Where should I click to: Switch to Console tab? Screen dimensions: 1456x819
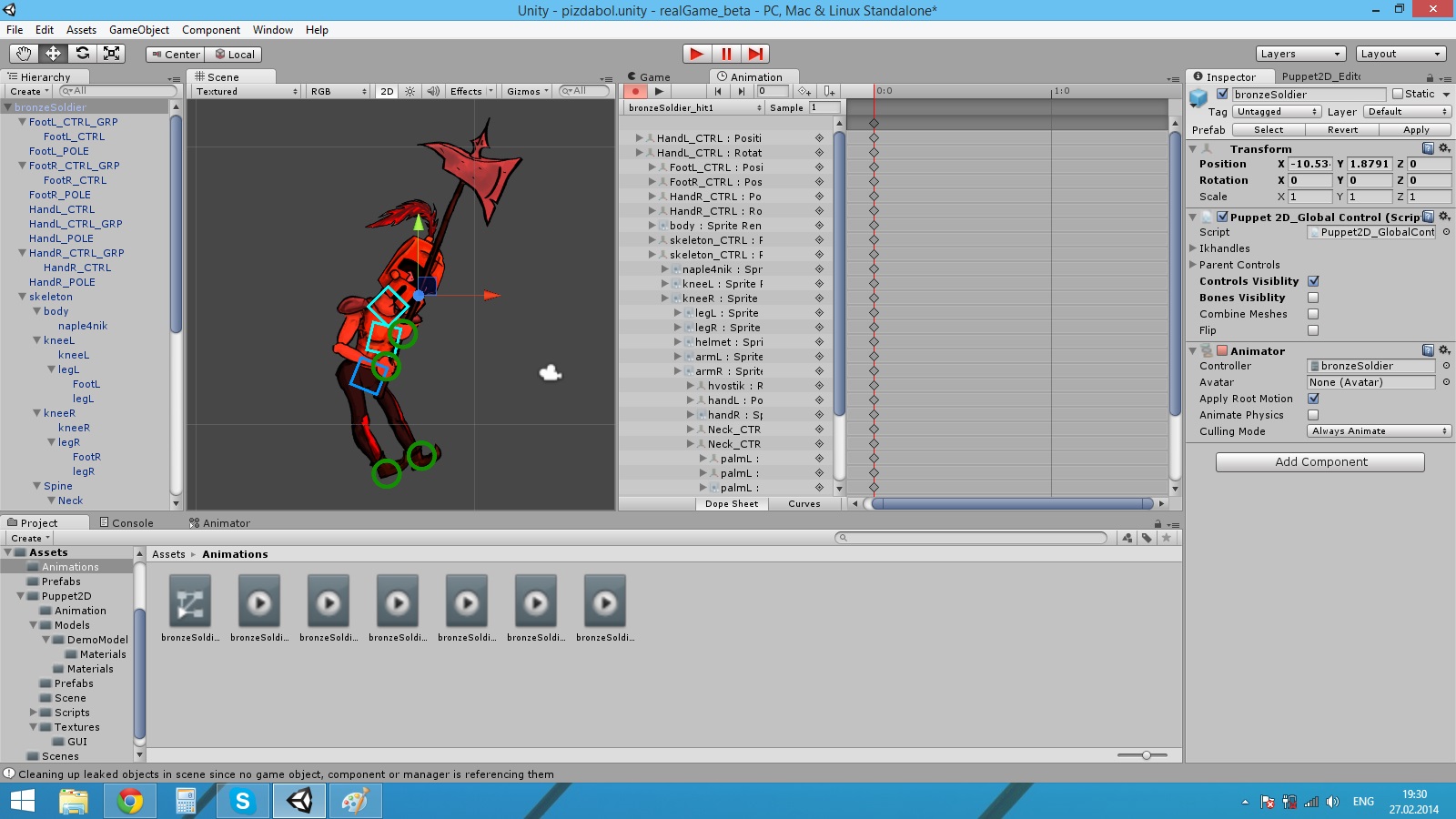click(126, 522)
